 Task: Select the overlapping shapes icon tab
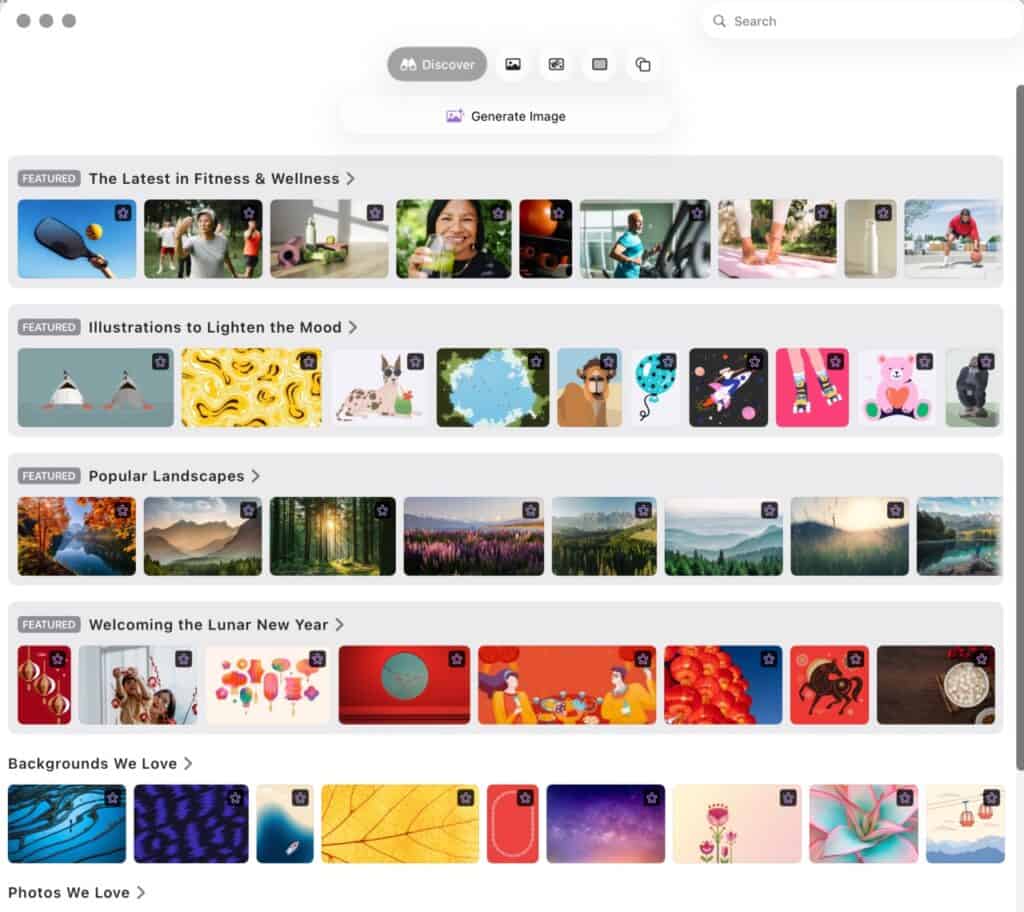tap(643, 64)
